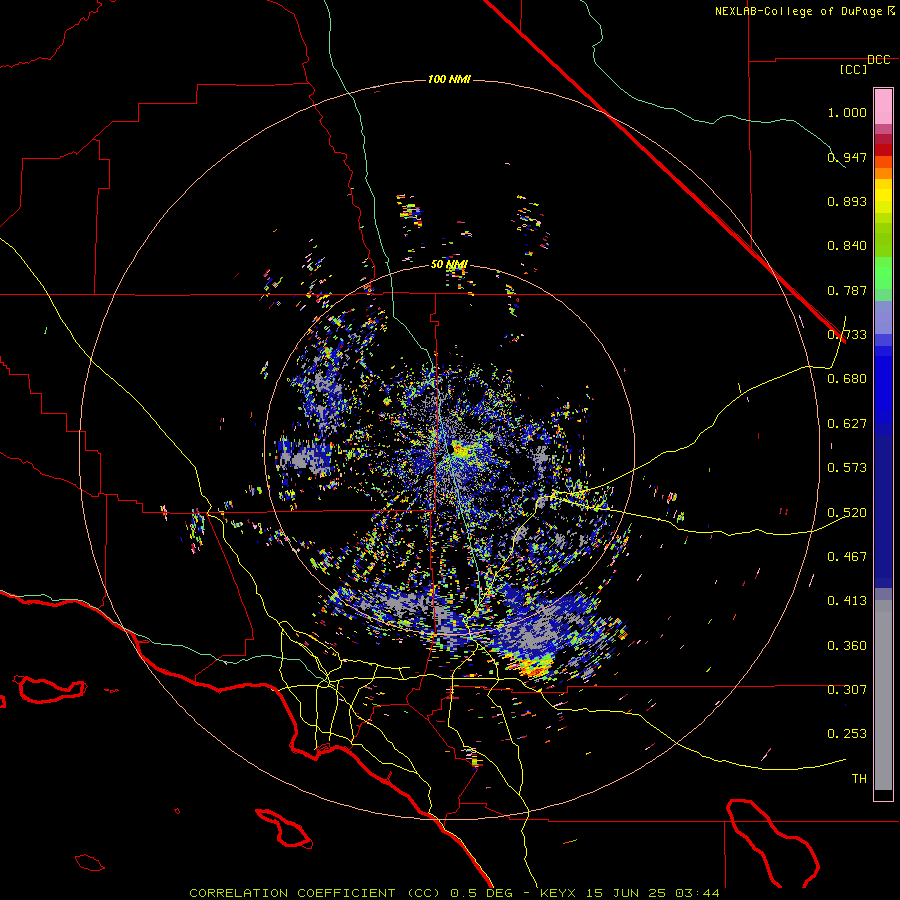Pick the gray color bar segment

(x=883, y=695)
